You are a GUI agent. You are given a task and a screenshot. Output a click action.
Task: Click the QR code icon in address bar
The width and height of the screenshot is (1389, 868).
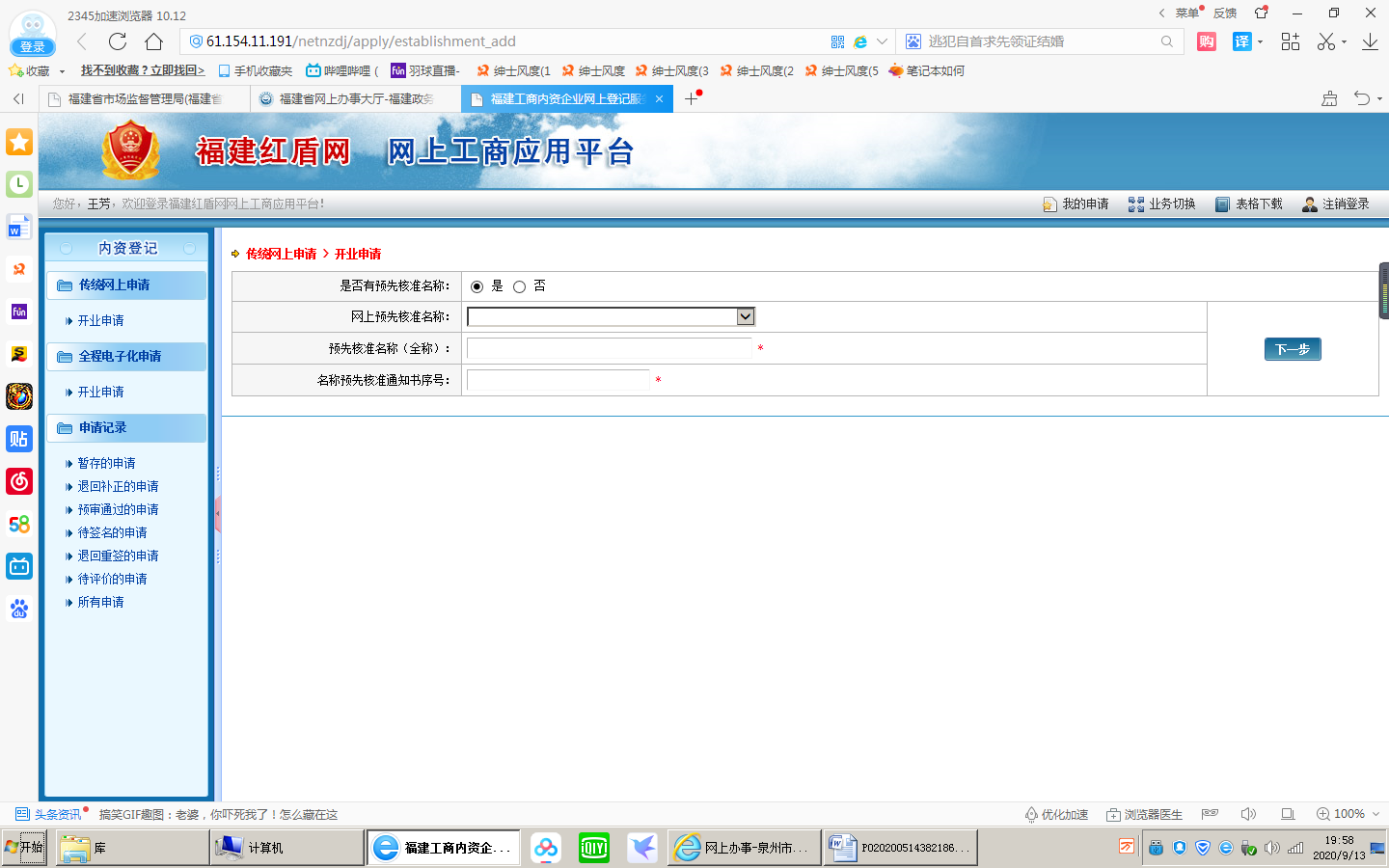837,41
